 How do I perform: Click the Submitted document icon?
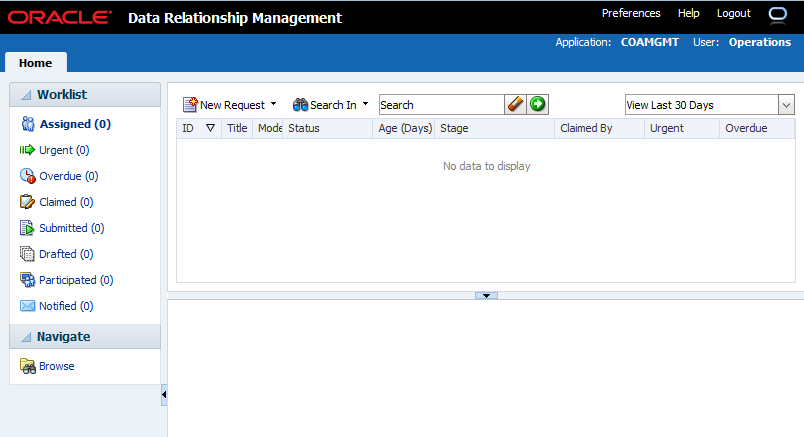pyautogui.click(x=27, y=228)
